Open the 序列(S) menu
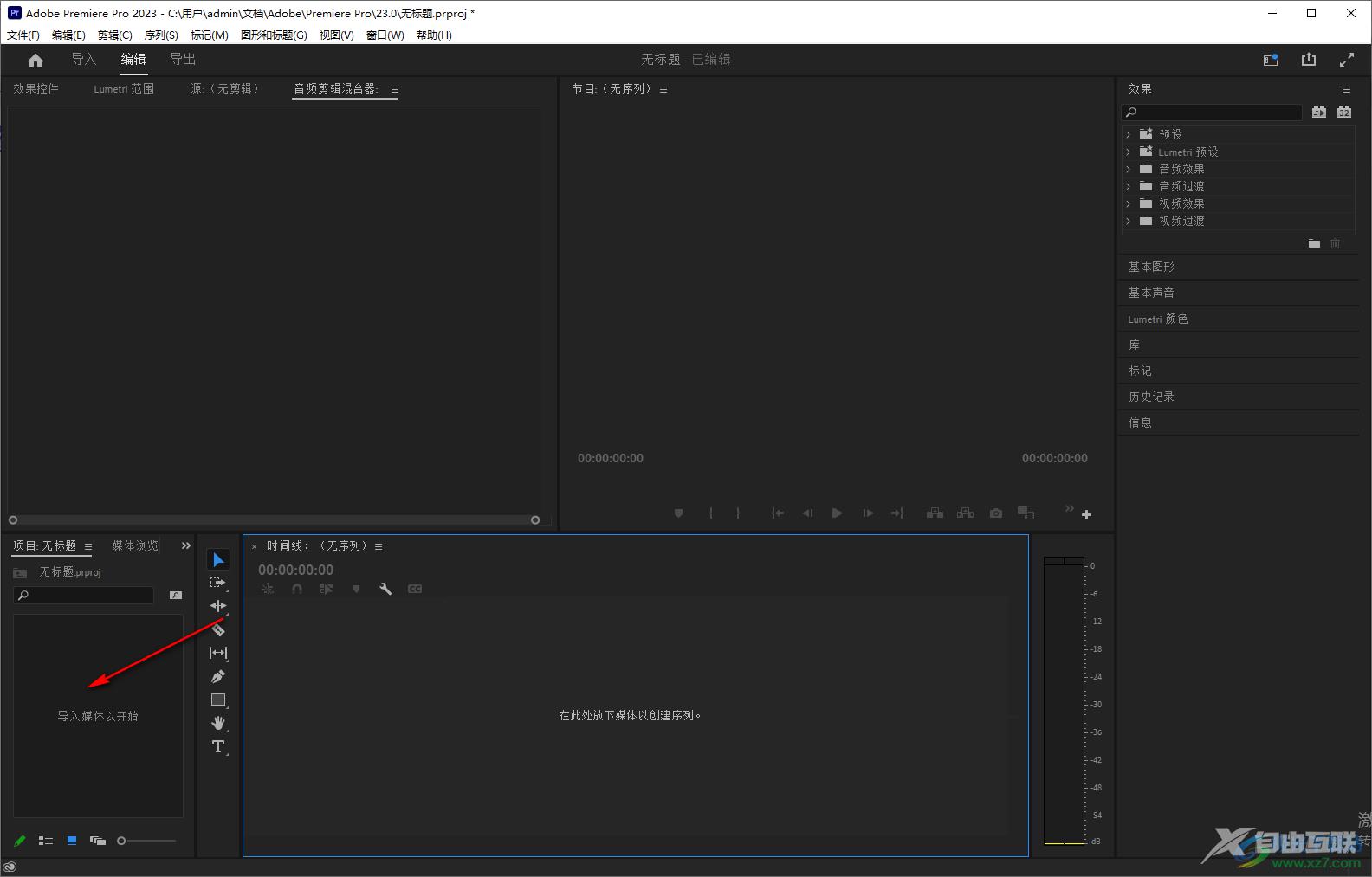 [161, 35]
